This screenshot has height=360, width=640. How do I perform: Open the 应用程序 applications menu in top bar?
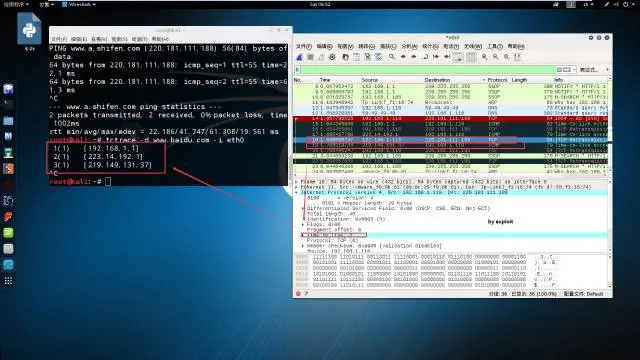pos(16,4)
